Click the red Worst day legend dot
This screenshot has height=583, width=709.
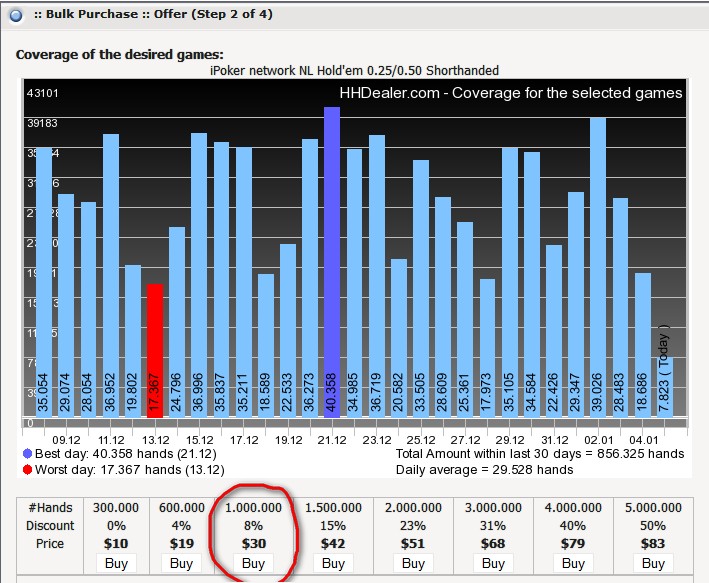27,469
